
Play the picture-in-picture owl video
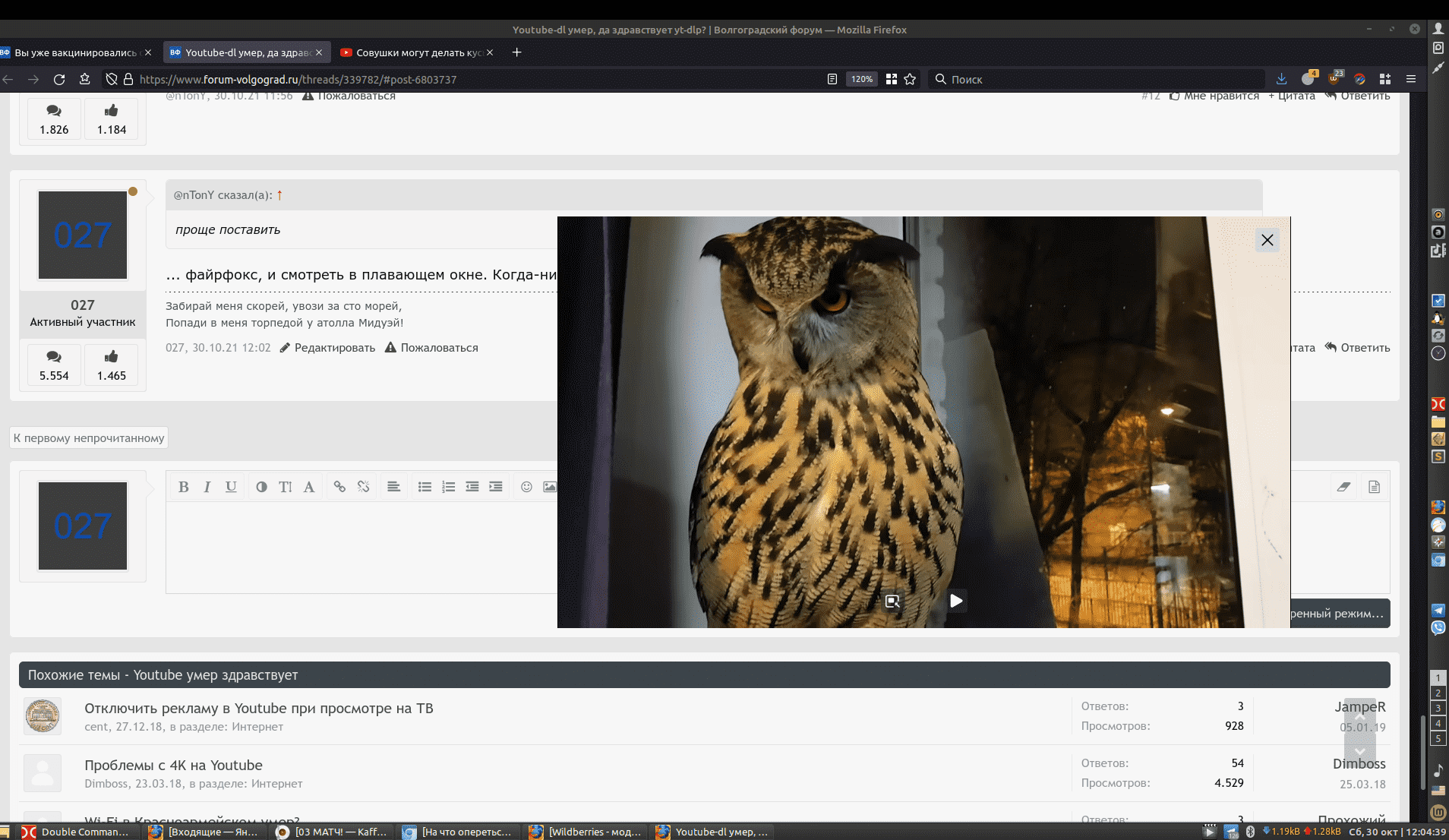(956, 601)
